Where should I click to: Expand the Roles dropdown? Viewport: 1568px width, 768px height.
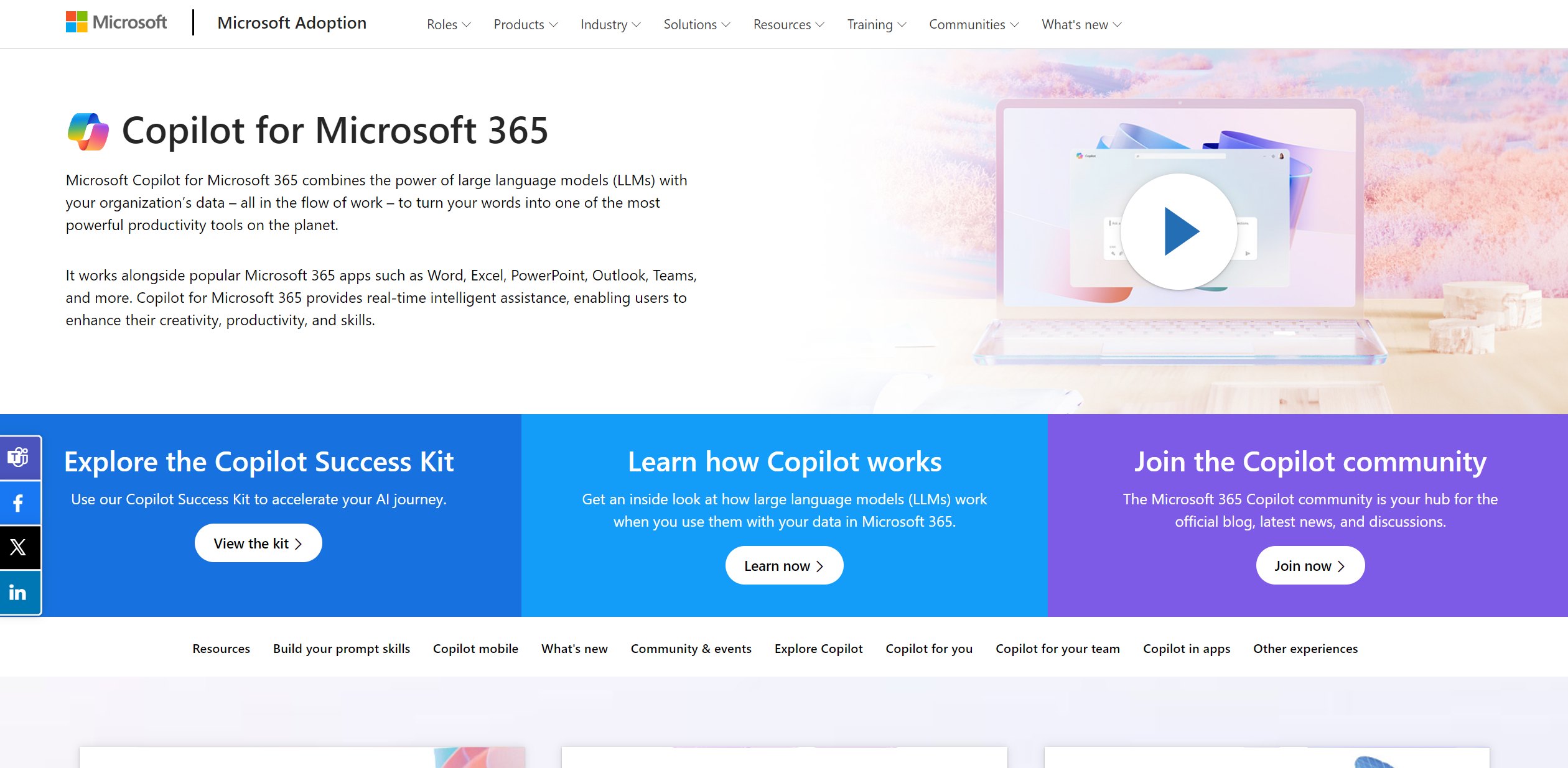[x=448, y=24]
